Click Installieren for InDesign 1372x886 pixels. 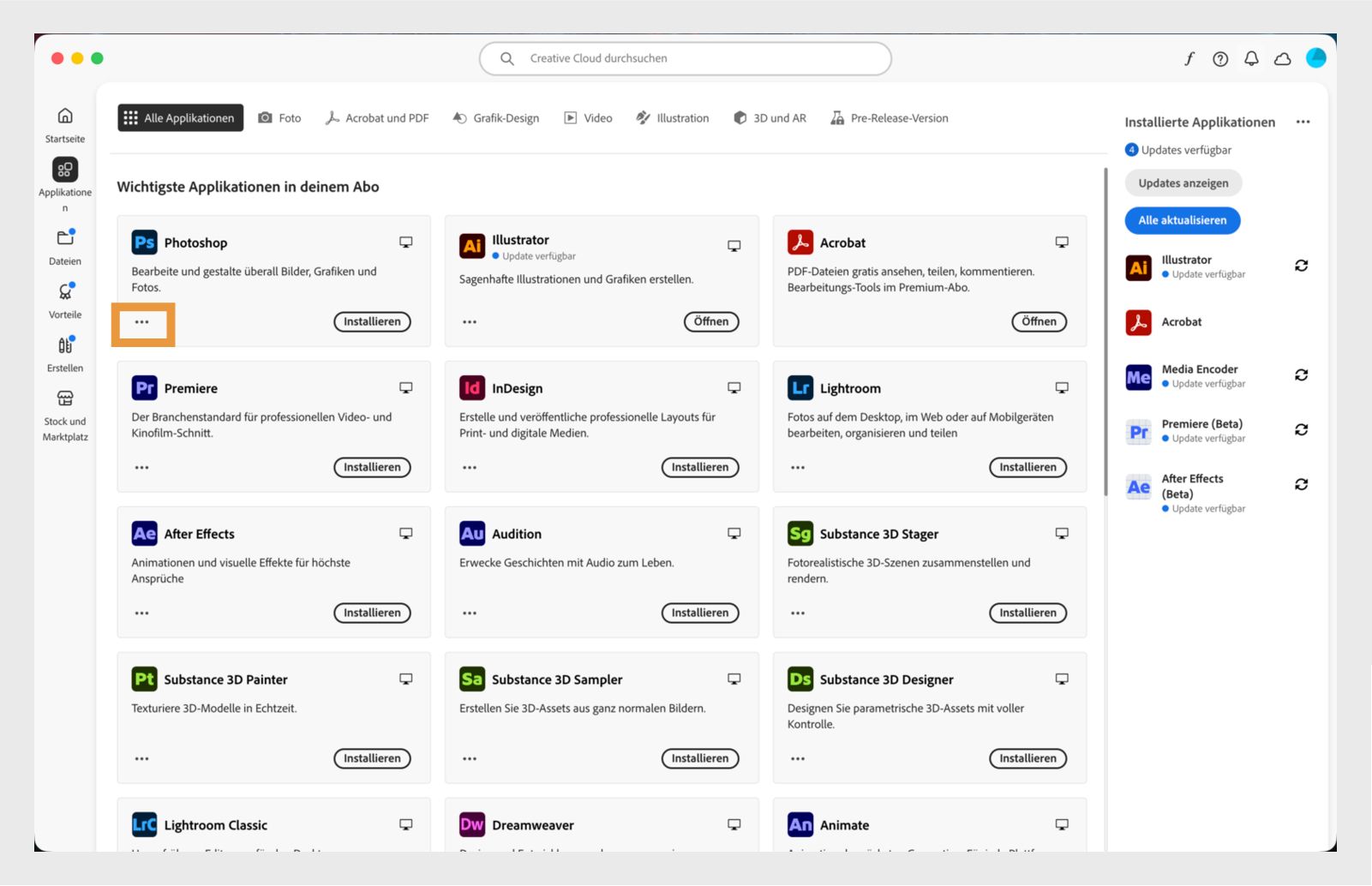(x=700, y=468)
